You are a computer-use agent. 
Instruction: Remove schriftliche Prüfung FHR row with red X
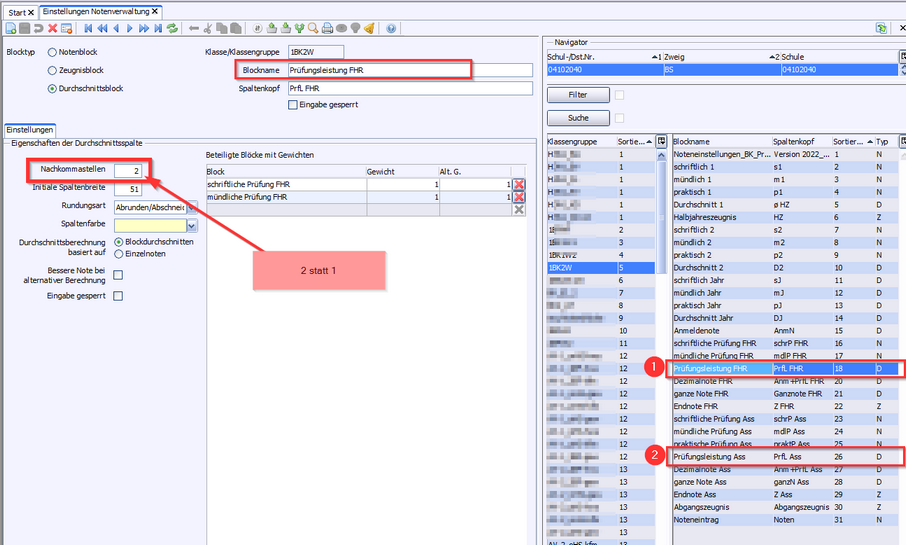tap(518, 185)
